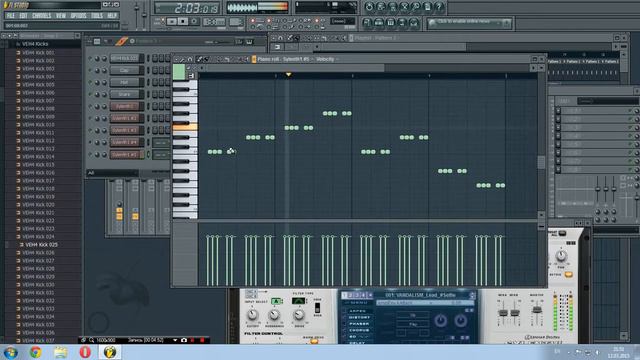Mute the Sylenth1 #3 channel LED

click(x=90, y=130)
